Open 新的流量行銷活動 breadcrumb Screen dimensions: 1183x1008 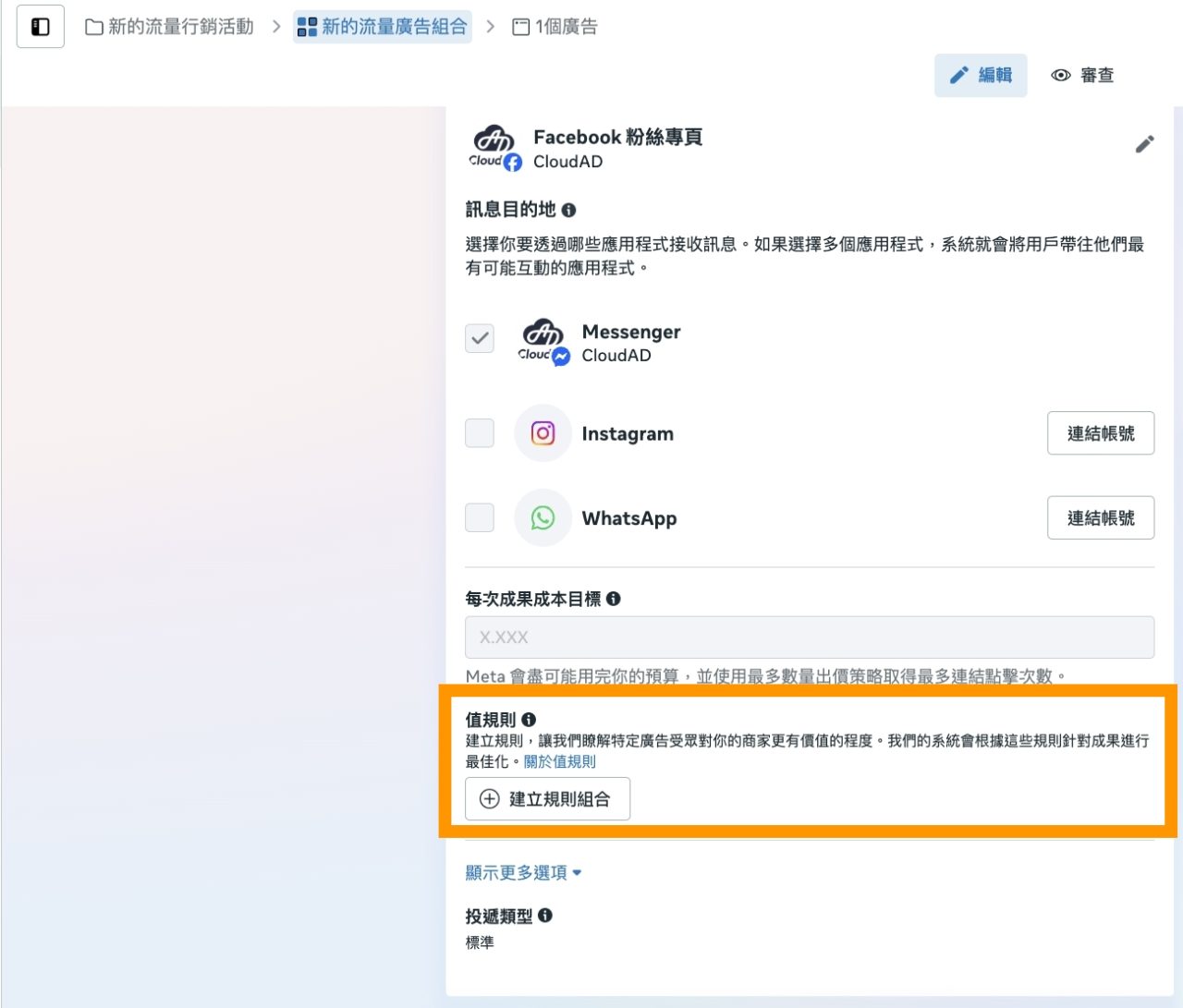(x=169, y=27)
